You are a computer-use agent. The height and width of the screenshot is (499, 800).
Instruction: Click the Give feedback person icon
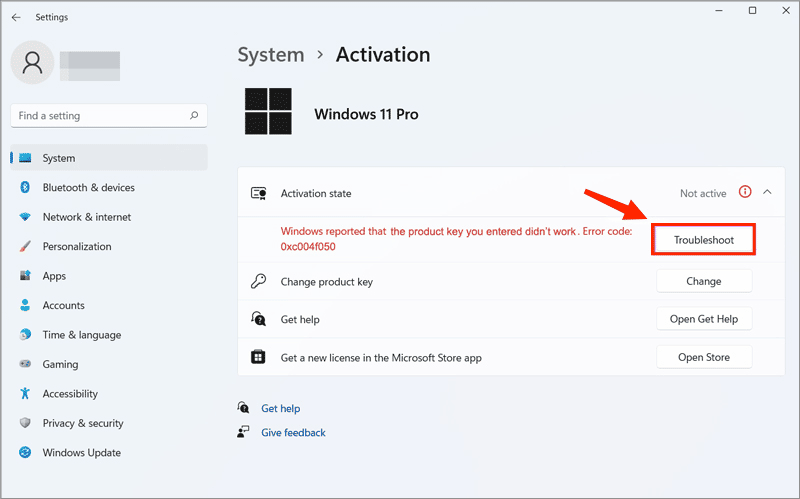click(x=243, y=432)
